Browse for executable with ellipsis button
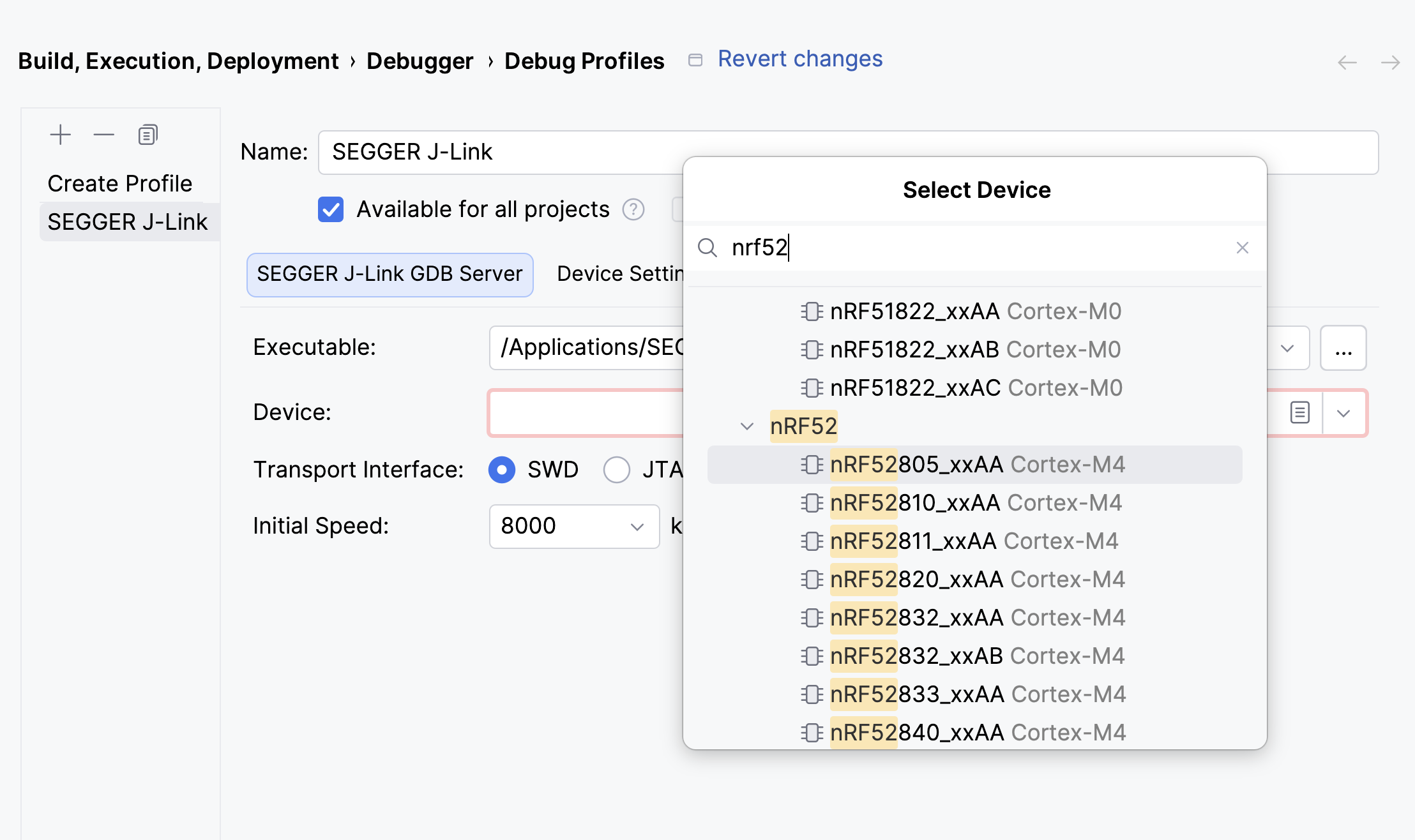Viewport: 1415px width, 840px height. (x=1343, y=348)
